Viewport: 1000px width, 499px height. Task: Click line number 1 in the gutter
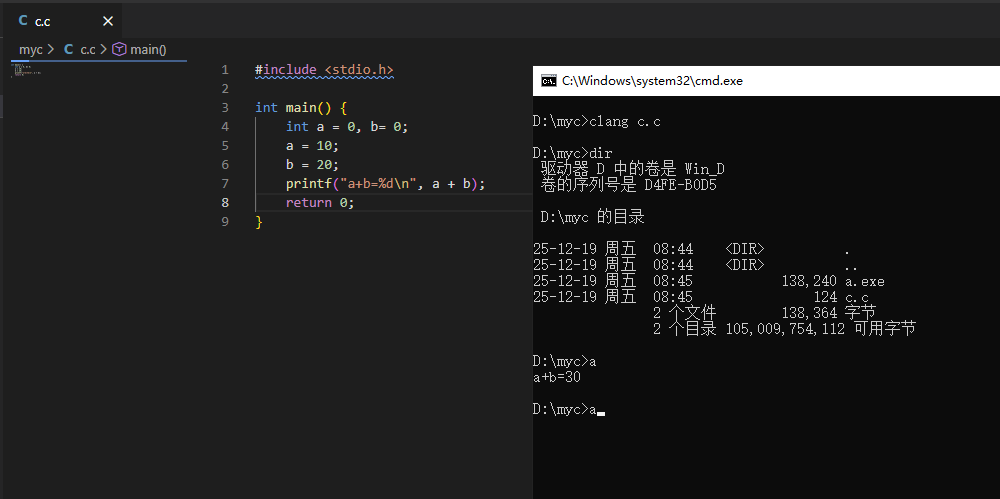225,70
